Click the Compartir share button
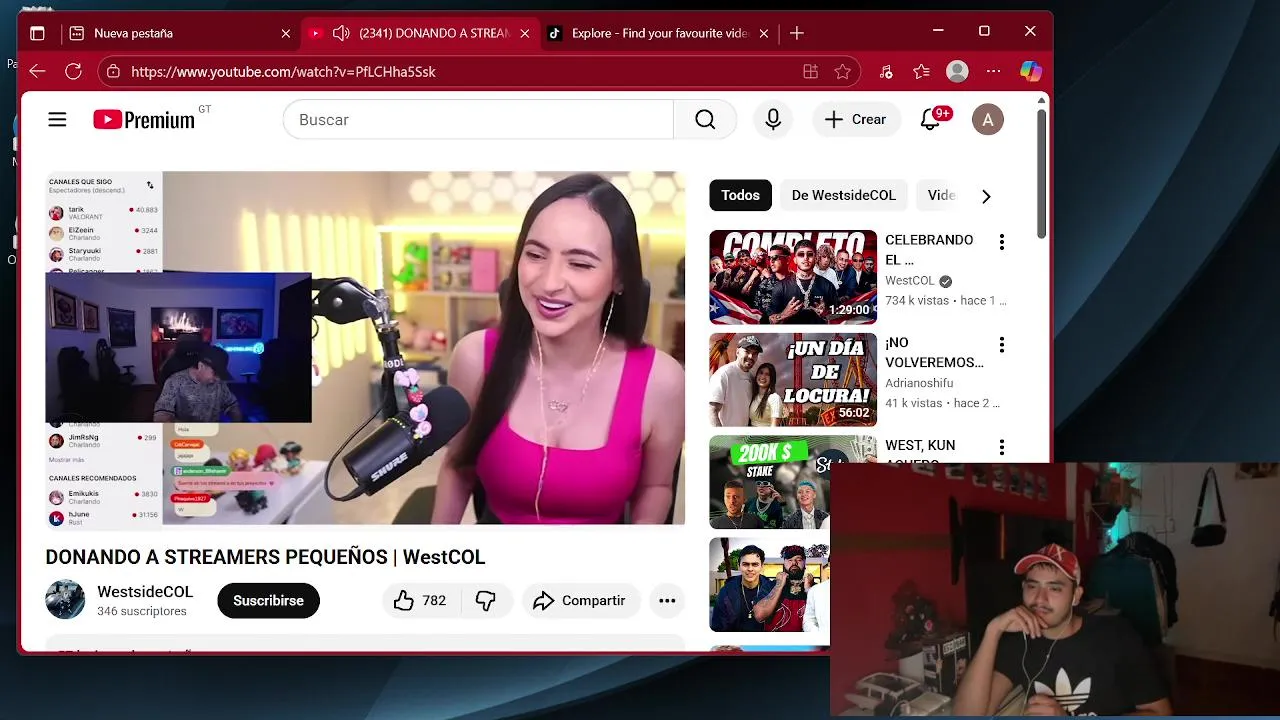 tap(580, 600)
